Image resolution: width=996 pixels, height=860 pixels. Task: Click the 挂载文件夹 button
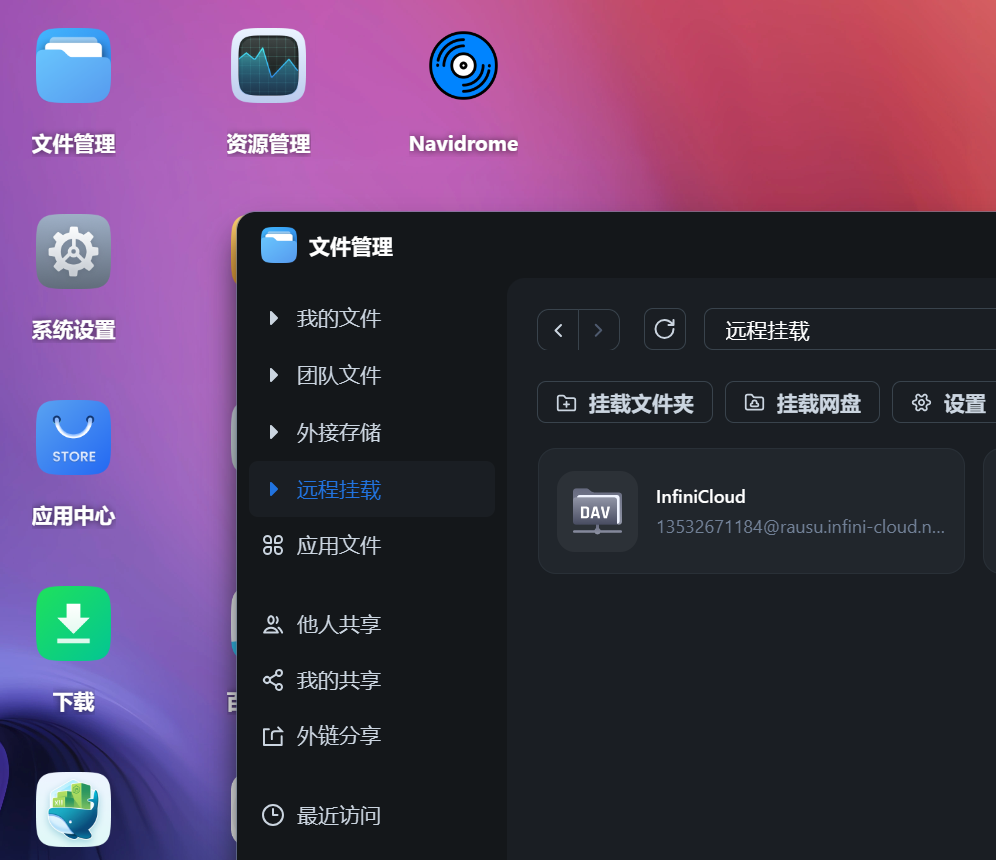tap(624, 402)
